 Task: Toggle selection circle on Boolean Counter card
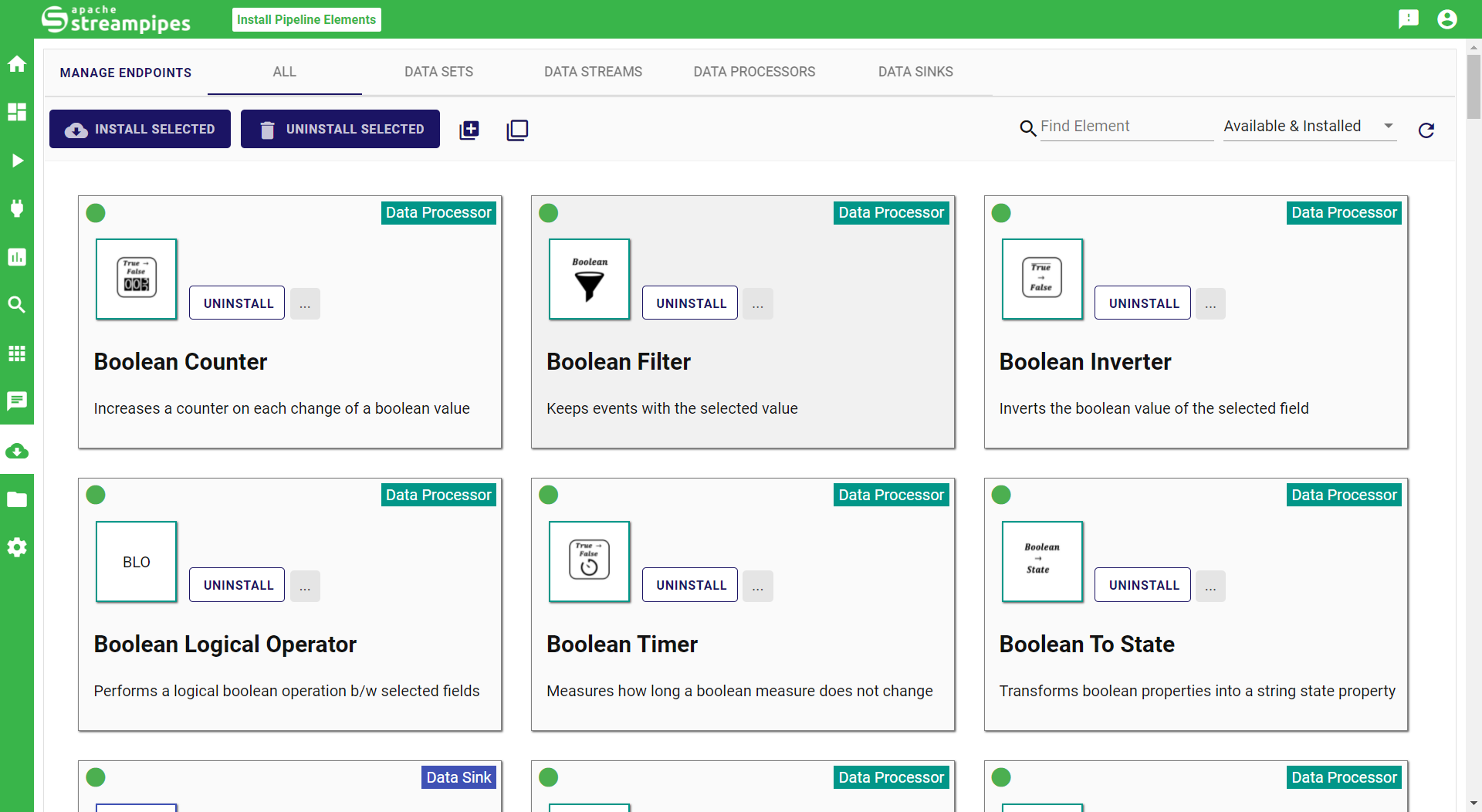point(96,213)
